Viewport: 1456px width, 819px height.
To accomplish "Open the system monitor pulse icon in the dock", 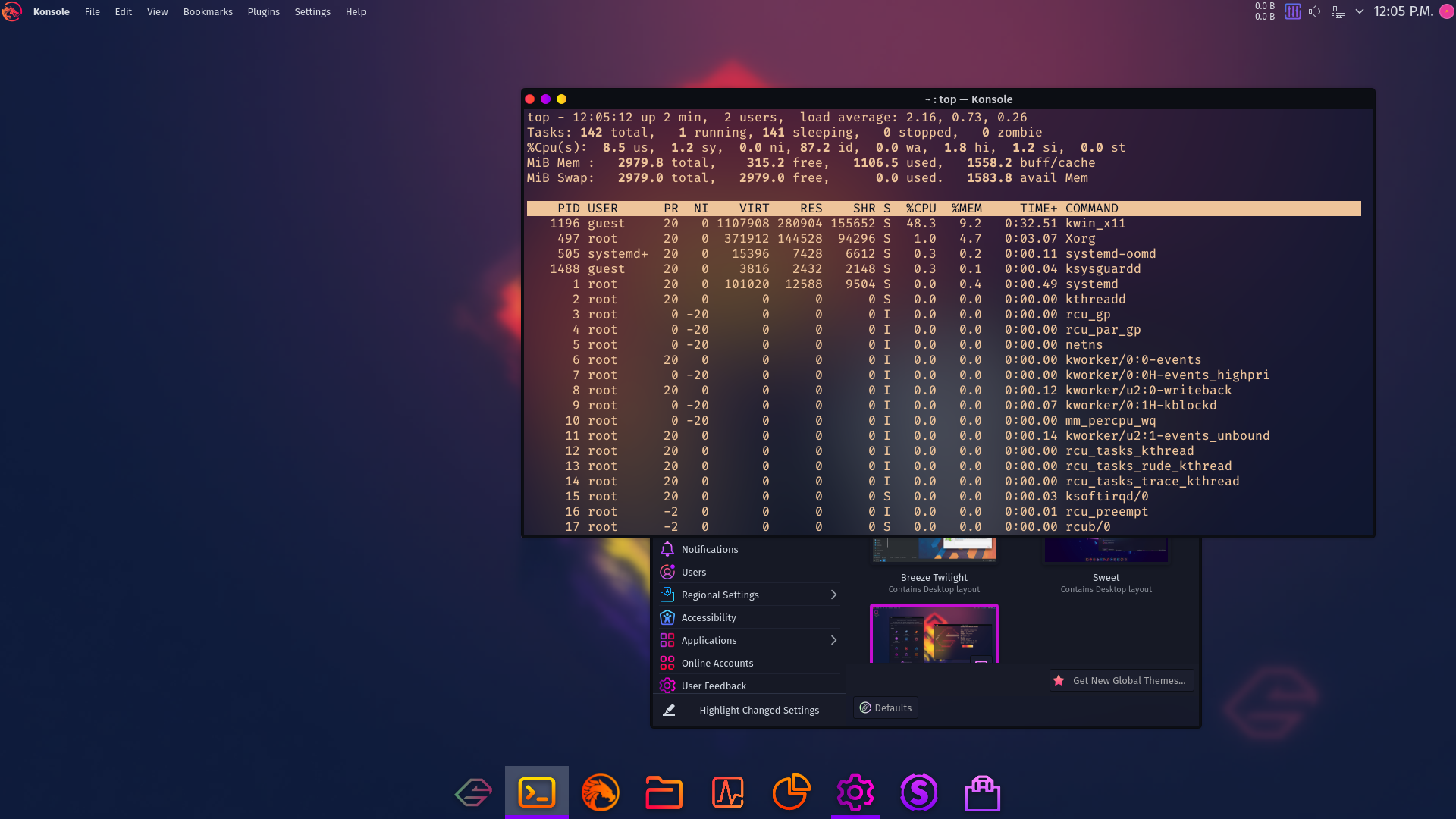I will pos(728,792).
